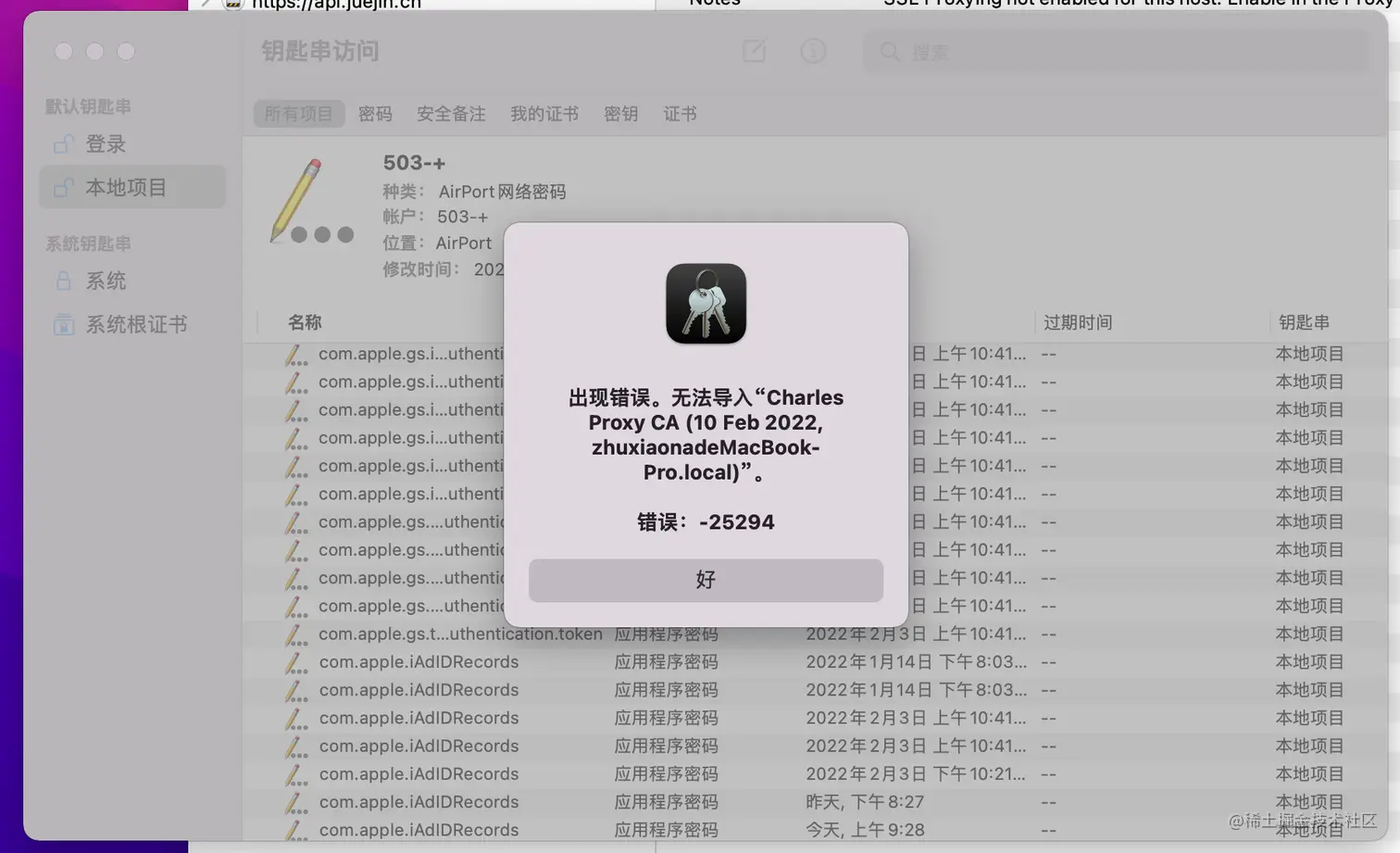
Task: Click 钥匙串访问 window title
Action: coord(320,51)
